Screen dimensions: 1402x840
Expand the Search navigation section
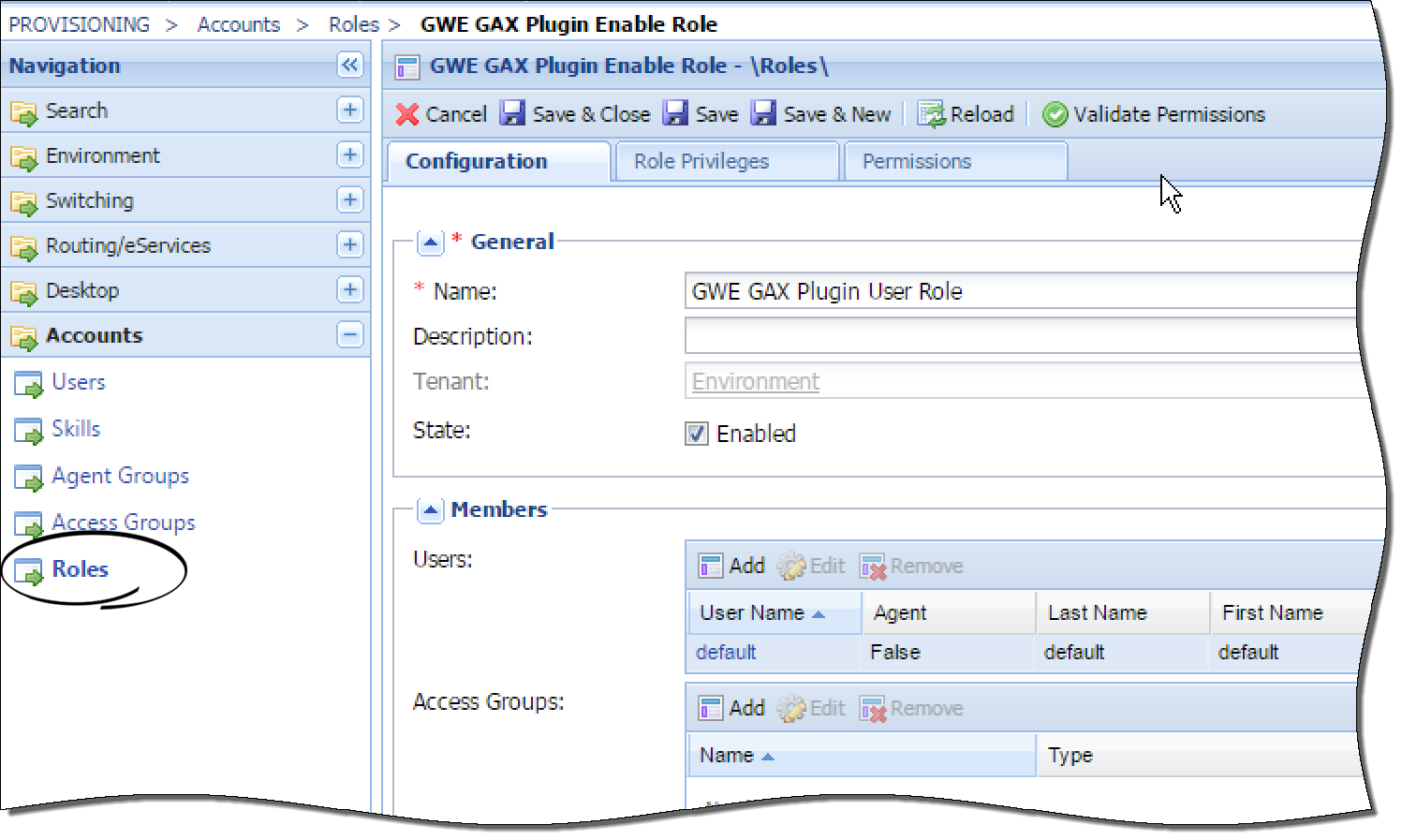349,110
